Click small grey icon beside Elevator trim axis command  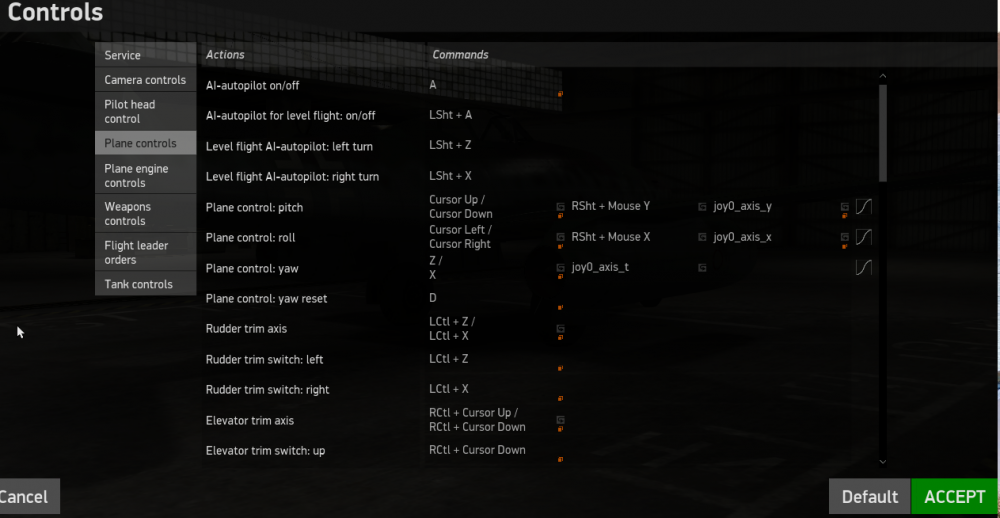561,420
